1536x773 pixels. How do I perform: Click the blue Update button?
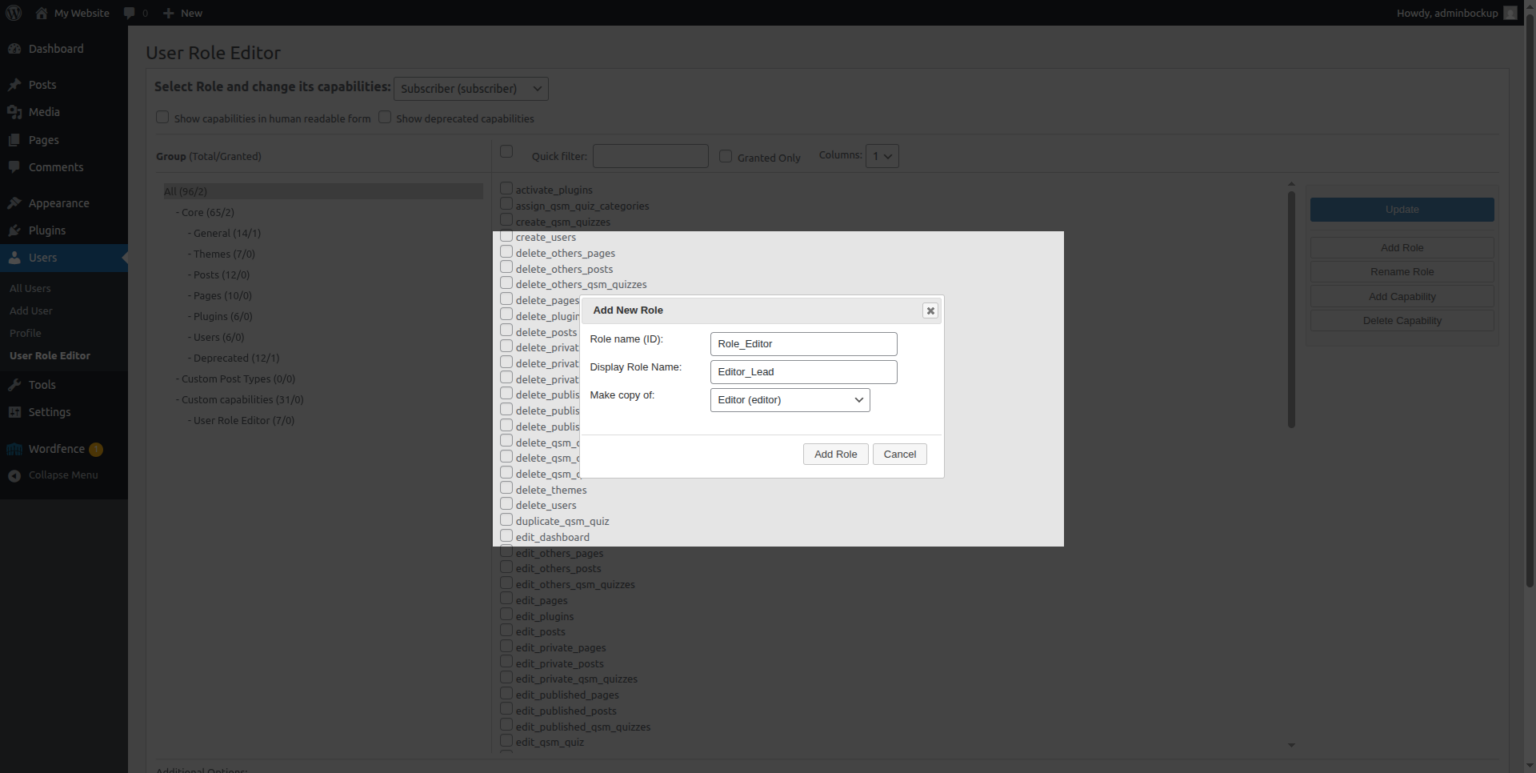[1402, 209]
